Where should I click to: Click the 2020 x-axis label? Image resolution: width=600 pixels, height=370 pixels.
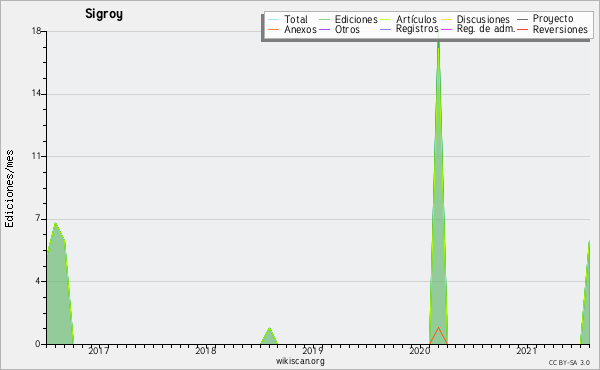click(x=420, y=350)
